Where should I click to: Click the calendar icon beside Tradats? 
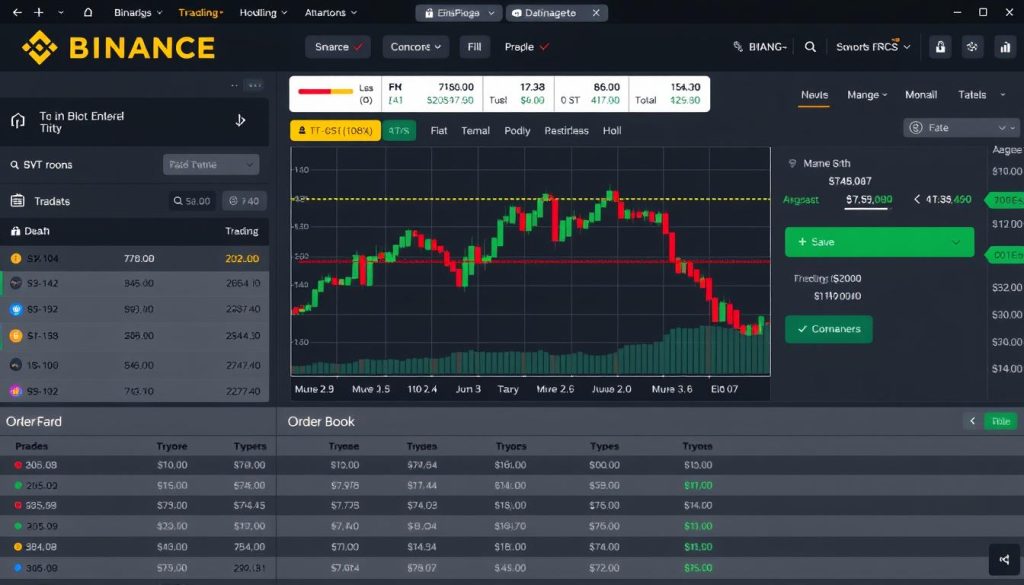pyautogui.click(x=18, y=201)
